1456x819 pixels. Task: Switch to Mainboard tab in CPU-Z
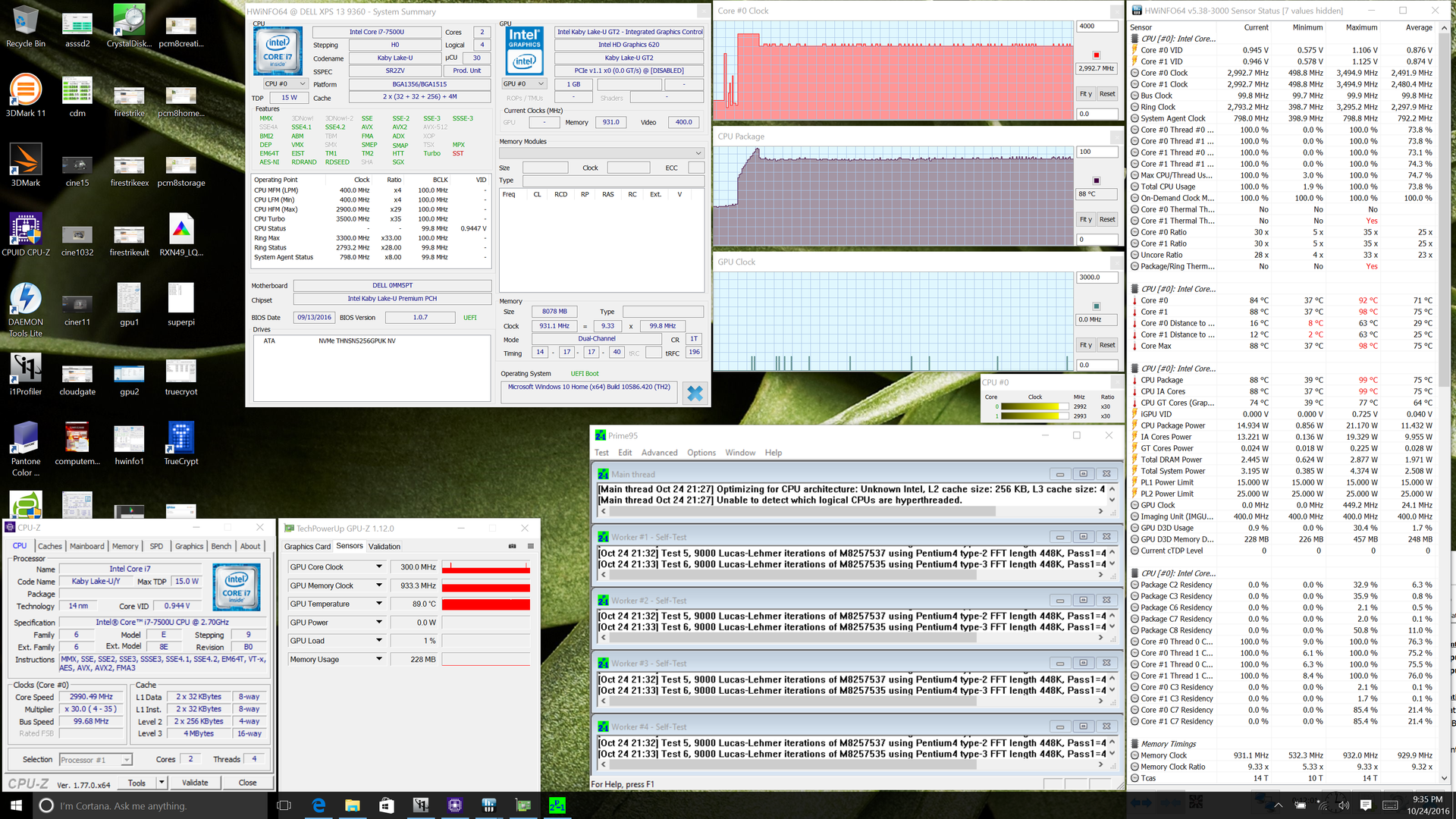[x=87, y=546]
